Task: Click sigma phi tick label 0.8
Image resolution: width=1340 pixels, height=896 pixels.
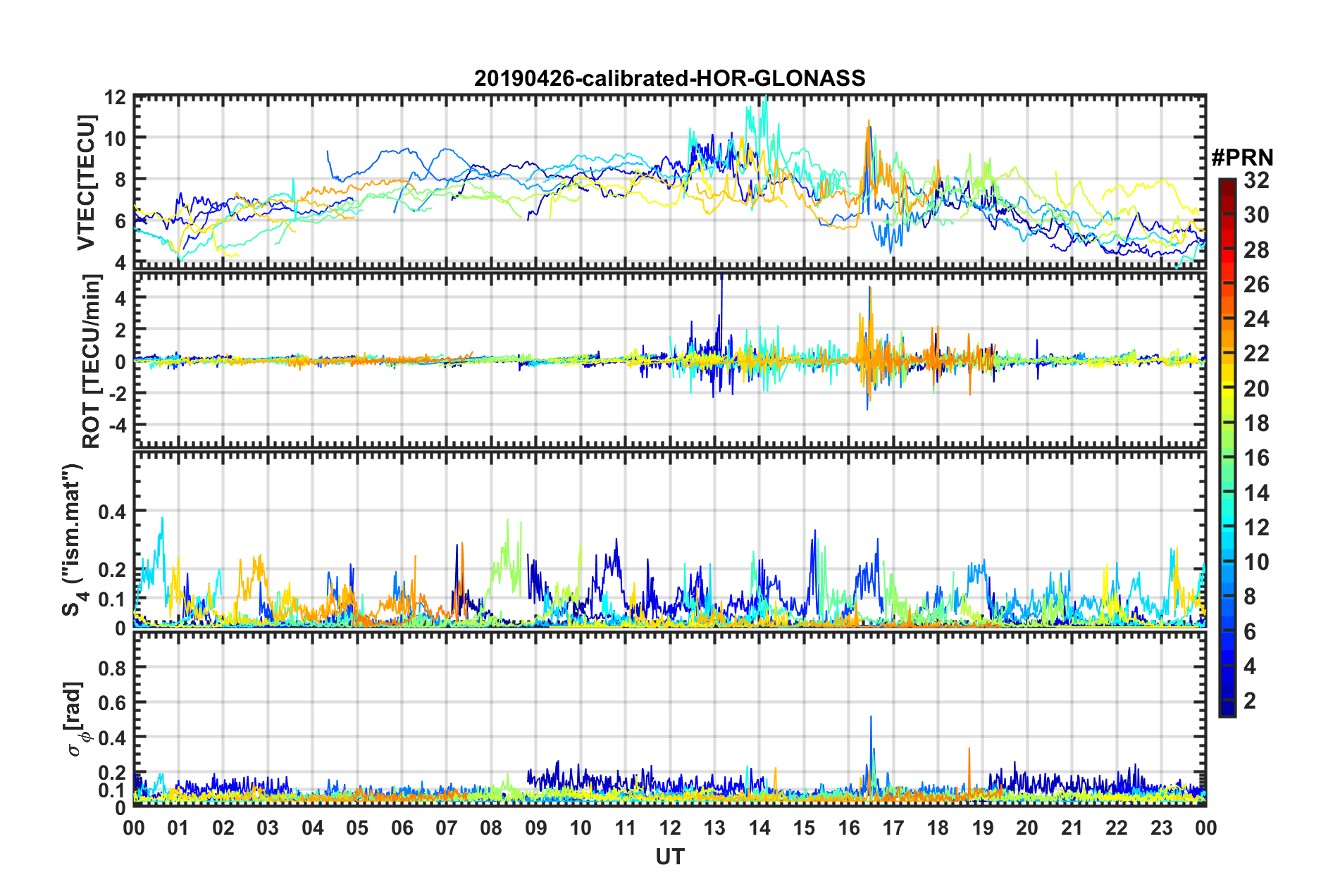Action: pos(112,668)
